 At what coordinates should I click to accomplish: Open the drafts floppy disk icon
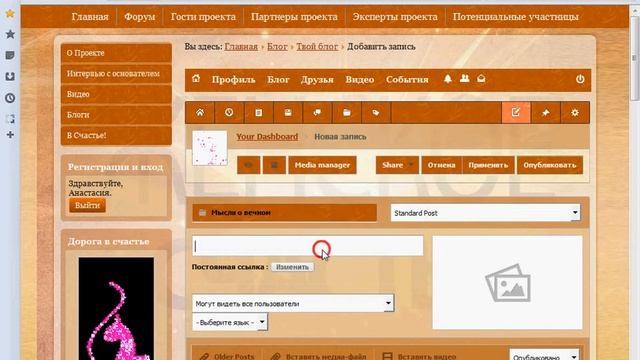pyautogui.click(x=288, y=113)
